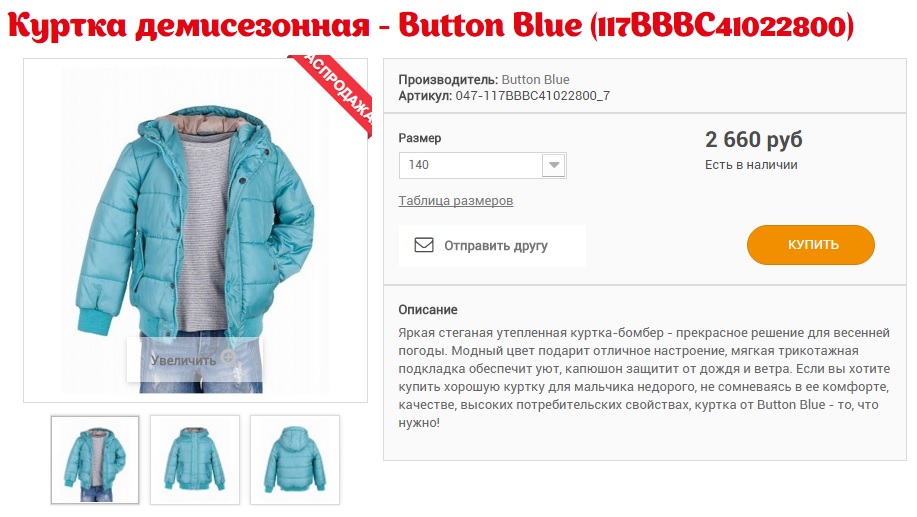The image size is (917, 517).
Task: Click the Описание section heading
Action: coord(428,309)
